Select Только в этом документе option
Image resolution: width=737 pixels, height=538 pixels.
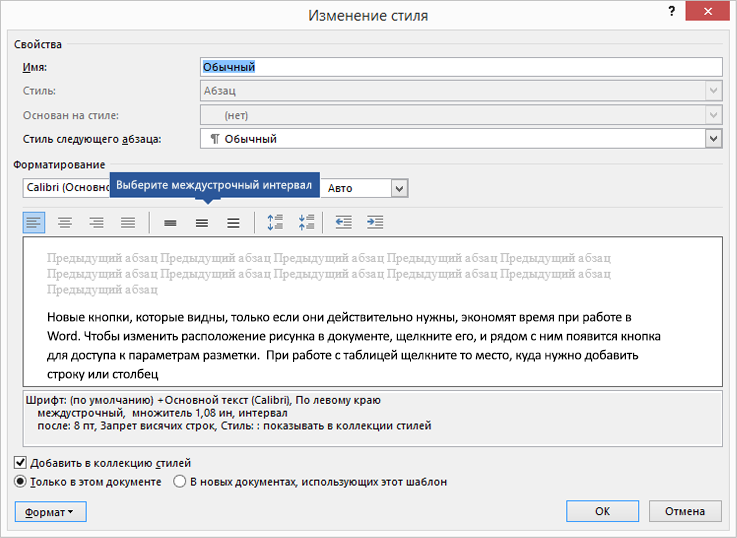tap(20, 482)
